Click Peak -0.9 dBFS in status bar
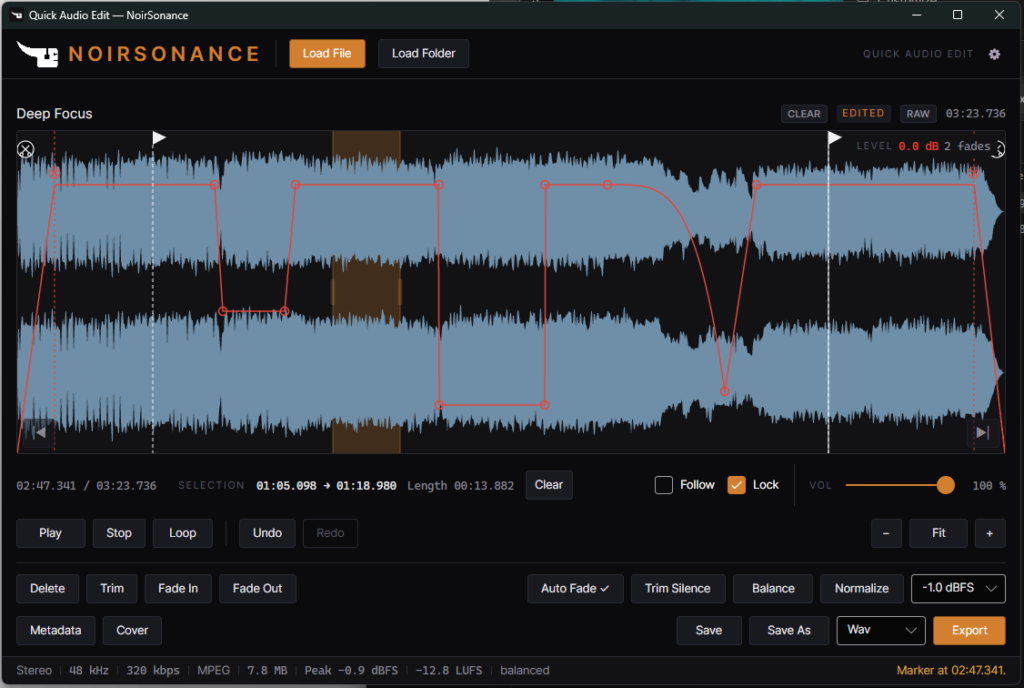The image size is (1024, 688). point(351,670)
